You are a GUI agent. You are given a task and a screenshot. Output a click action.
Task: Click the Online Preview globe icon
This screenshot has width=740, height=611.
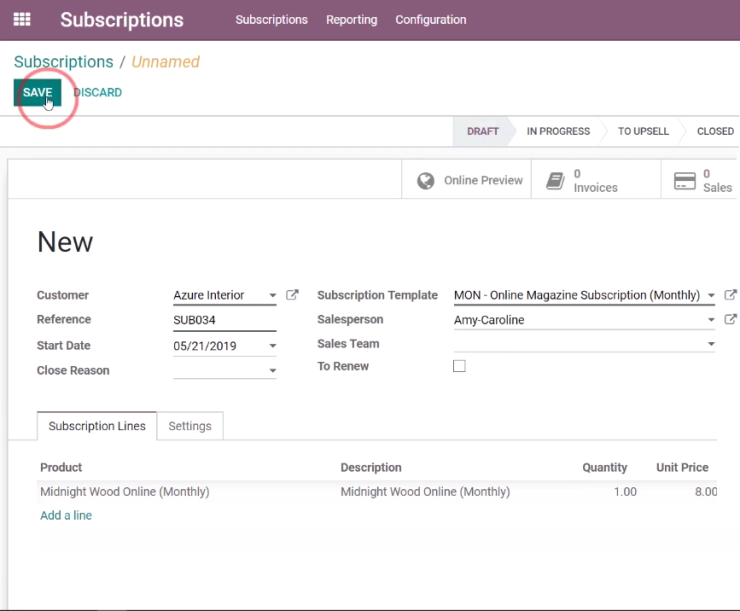click(x=426, y=180)
